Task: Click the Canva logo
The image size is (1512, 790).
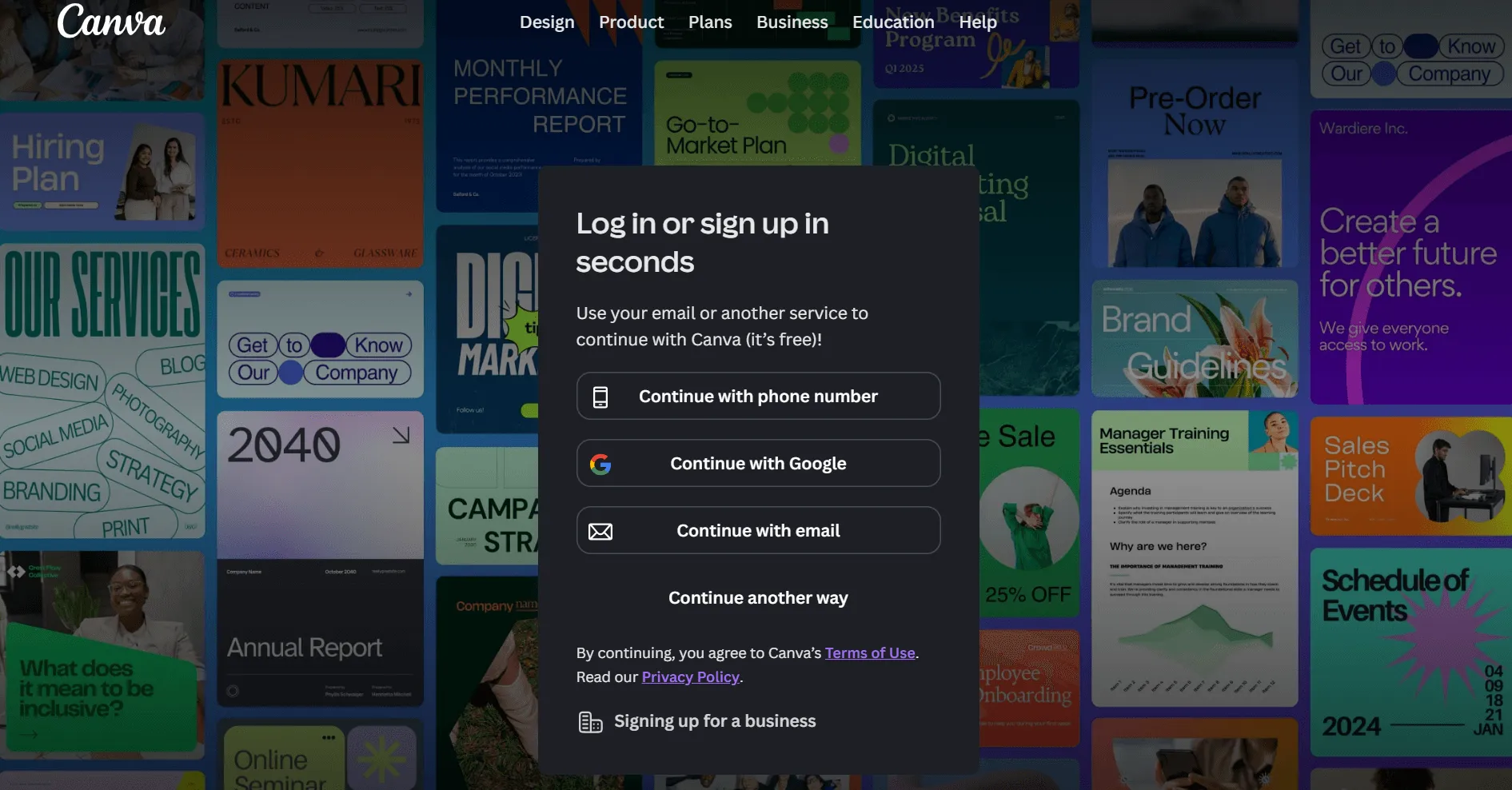Action: 111,22
